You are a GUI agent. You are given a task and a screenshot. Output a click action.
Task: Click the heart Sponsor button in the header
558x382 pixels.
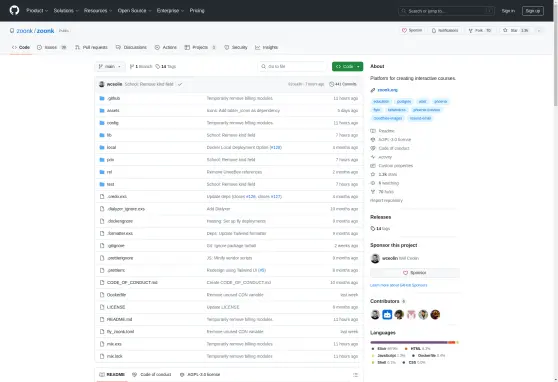click(412, 30)
